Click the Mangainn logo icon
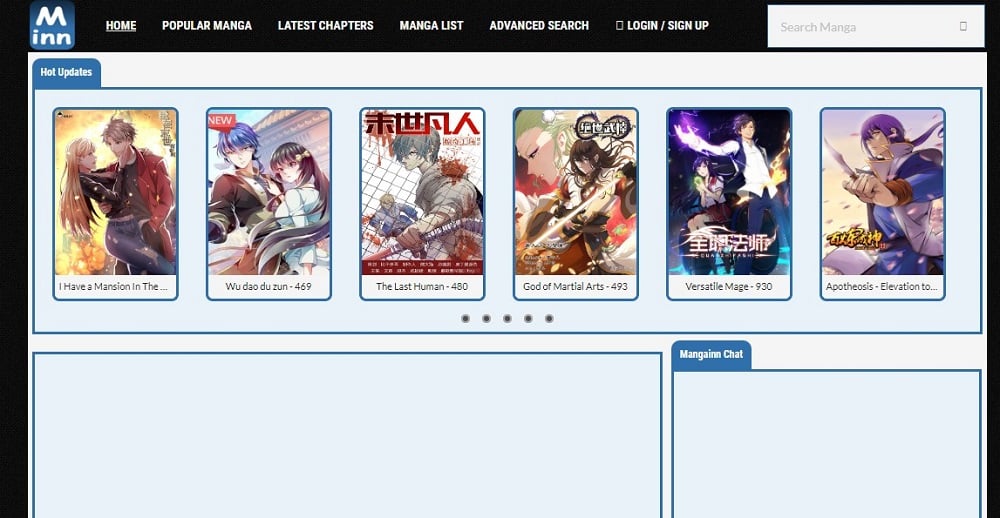The height and width of the screenshot is (518, 1000). (52, 25)
